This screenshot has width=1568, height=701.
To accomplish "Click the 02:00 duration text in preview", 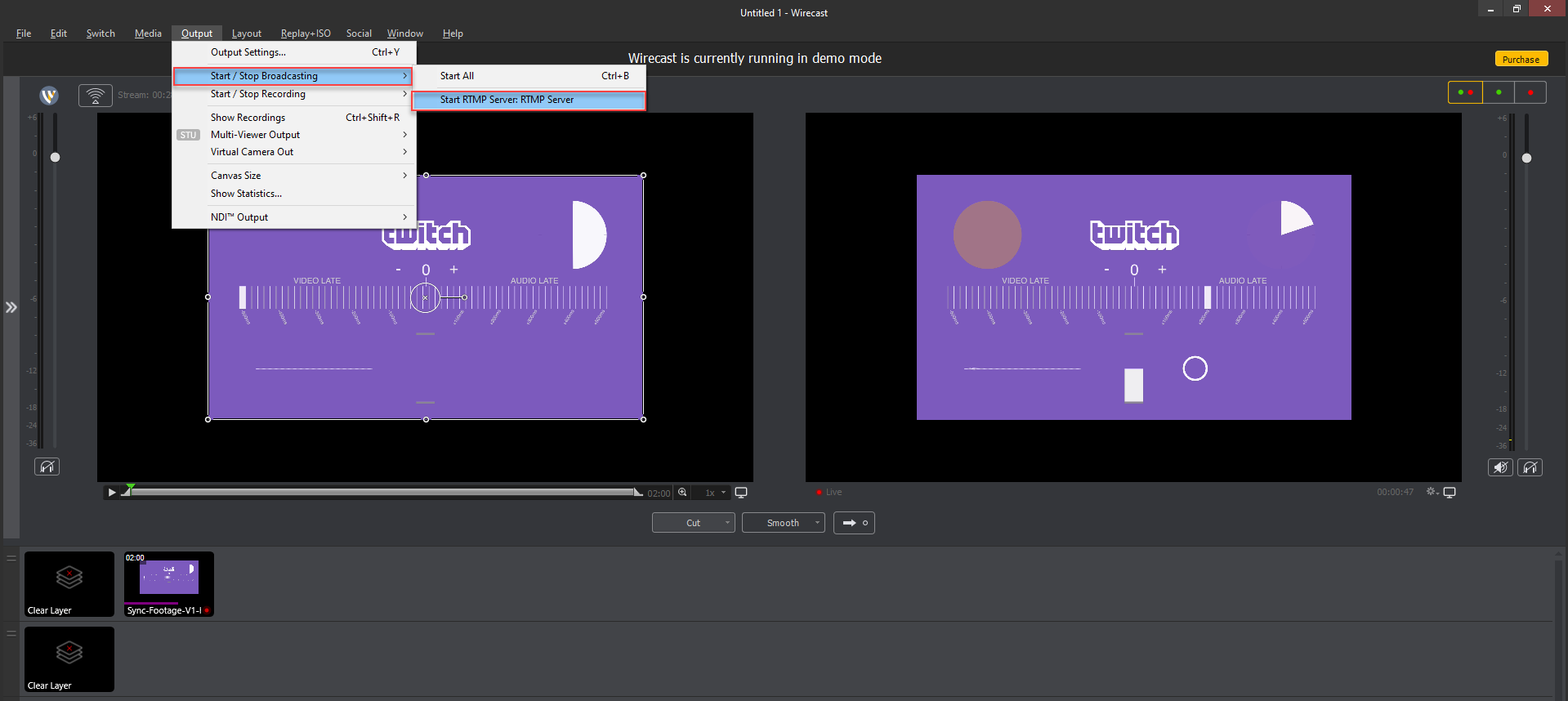I will [x=659, y=493].
